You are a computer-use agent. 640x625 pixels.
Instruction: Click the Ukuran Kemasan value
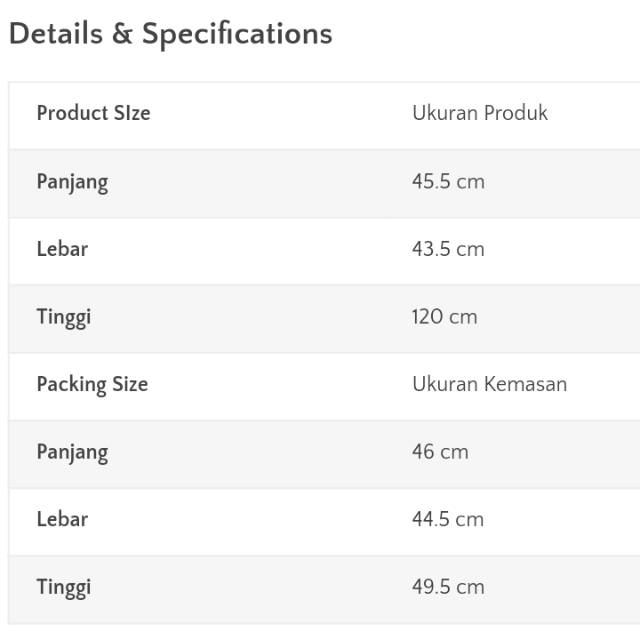pyautogui.click(x=489, y=384)
